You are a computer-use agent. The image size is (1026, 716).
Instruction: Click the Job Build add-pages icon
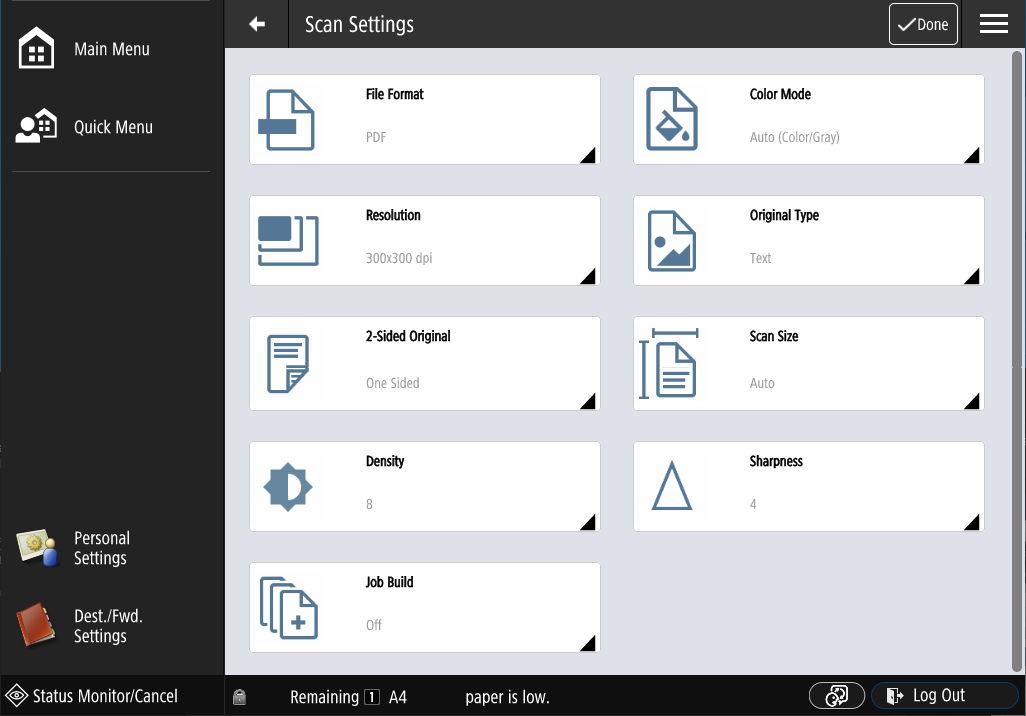(x=288, y=607)
